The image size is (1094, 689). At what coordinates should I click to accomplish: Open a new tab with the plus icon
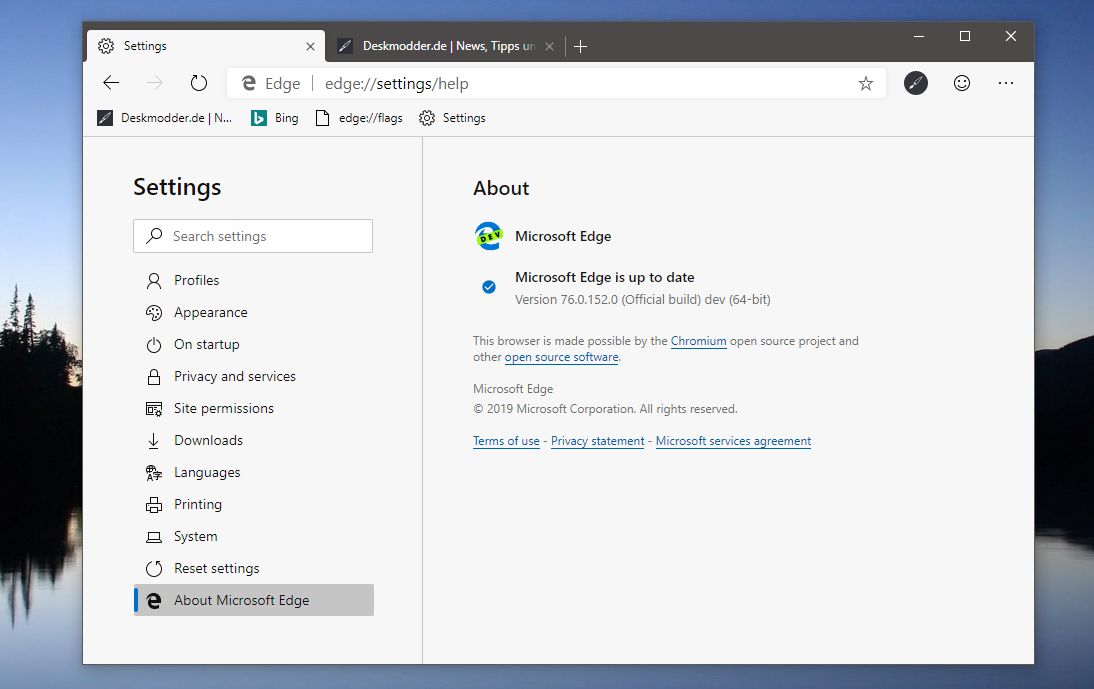(x=580, y=46)
